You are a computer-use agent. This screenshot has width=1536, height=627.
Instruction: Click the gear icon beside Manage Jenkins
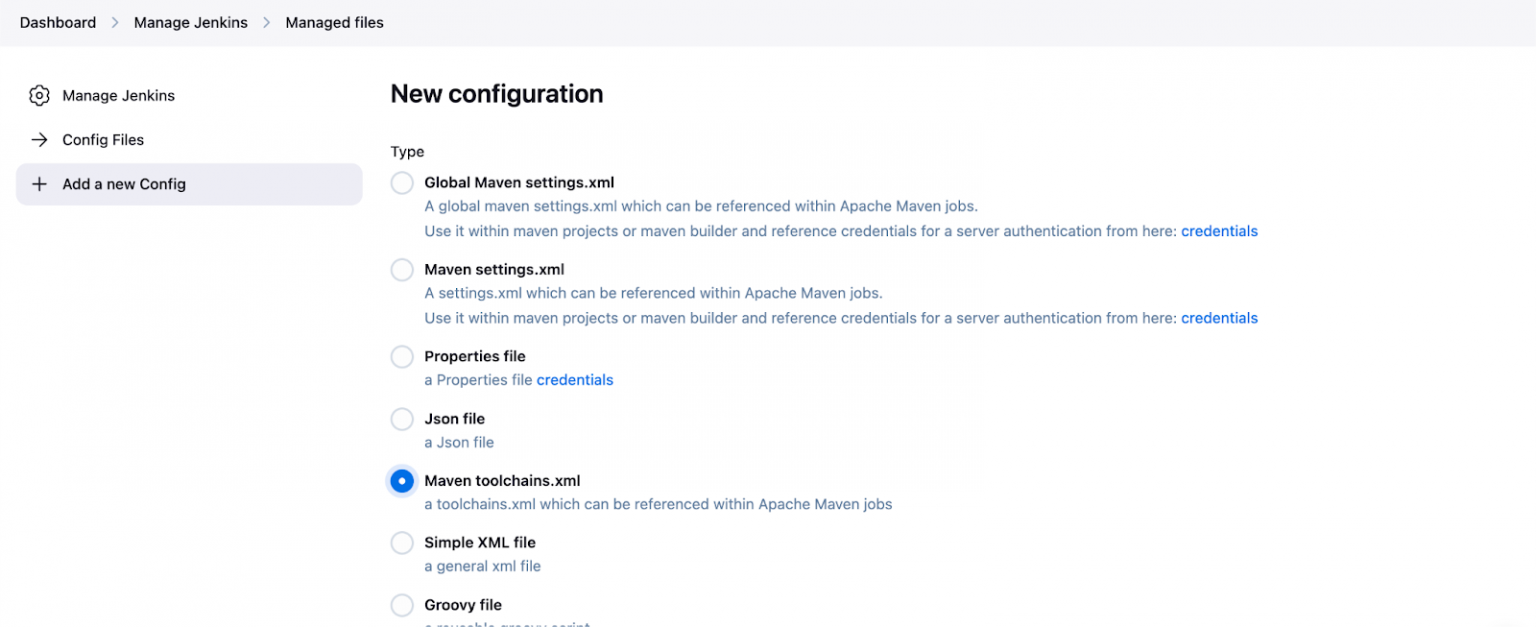point(39,95)
